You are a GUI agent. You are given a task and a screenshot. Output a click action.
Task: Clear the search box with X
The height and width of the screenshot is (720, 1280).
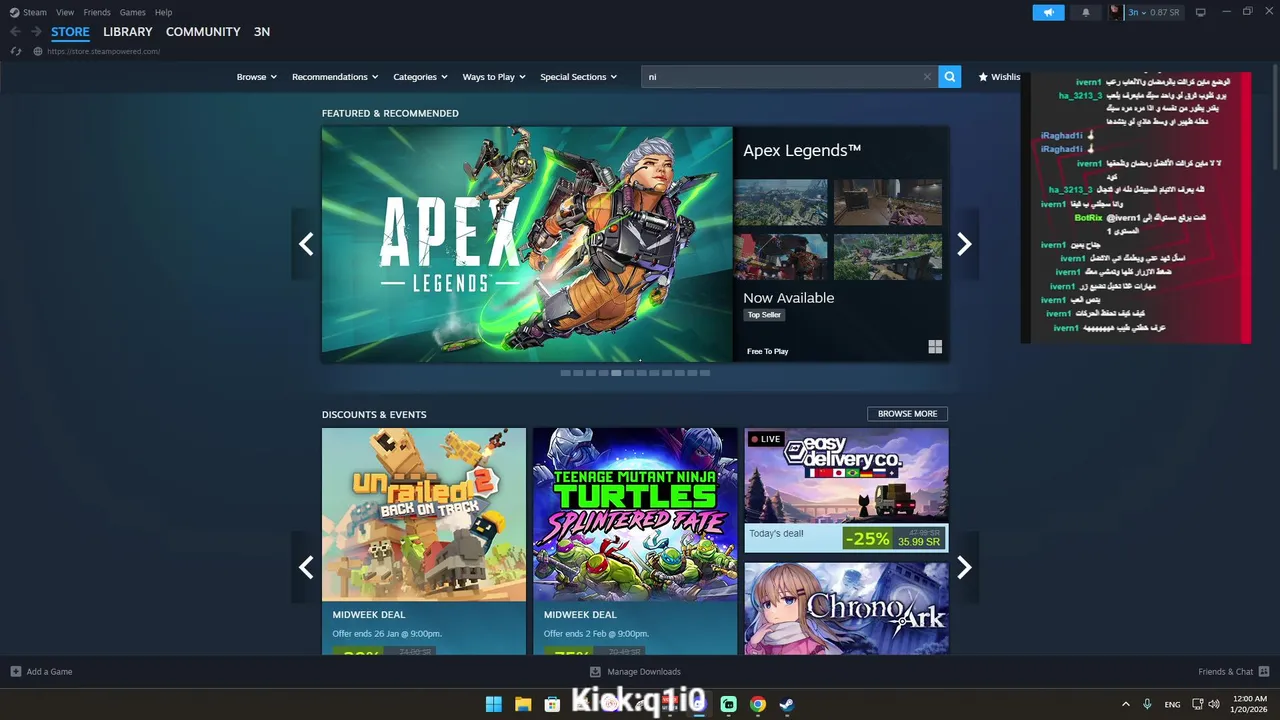[927, 76]
